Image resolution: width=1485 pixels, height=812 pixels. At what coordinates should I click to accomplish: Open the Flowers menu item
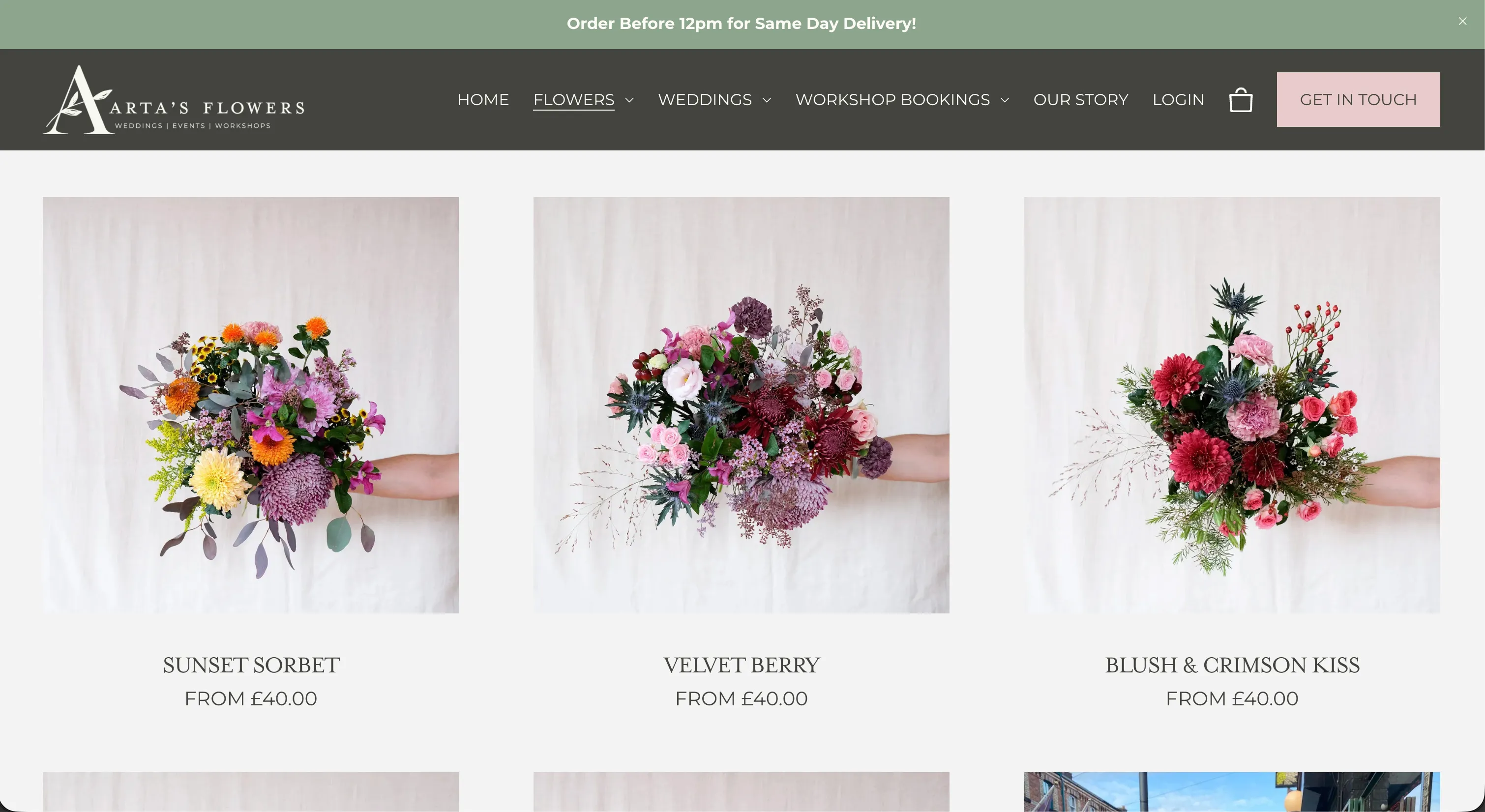573,100
